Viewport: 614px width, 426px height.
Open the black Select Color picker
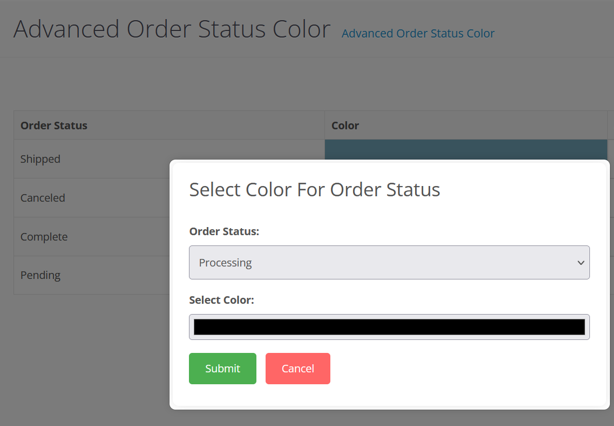coord(389,327)
